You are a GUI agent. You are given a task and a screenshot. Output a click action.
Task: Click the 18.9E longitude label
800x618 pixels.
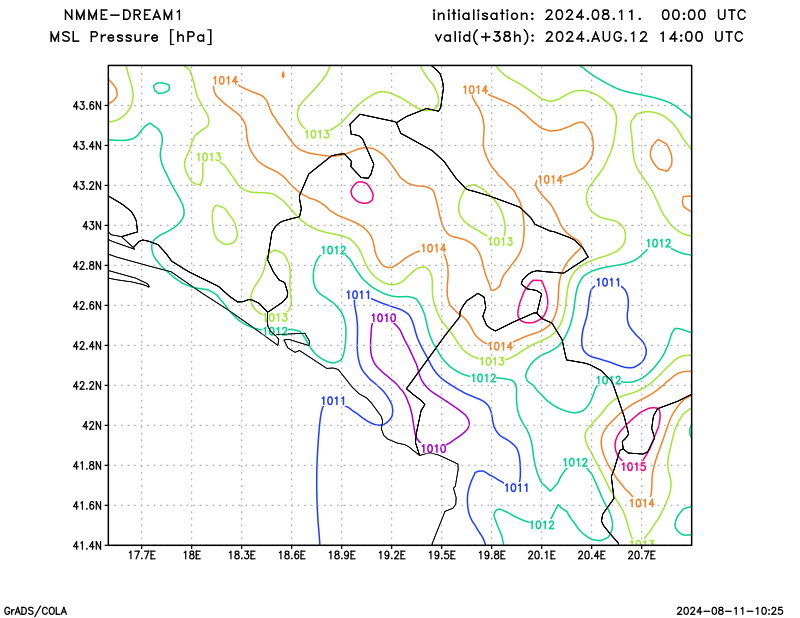coord(341,556)
